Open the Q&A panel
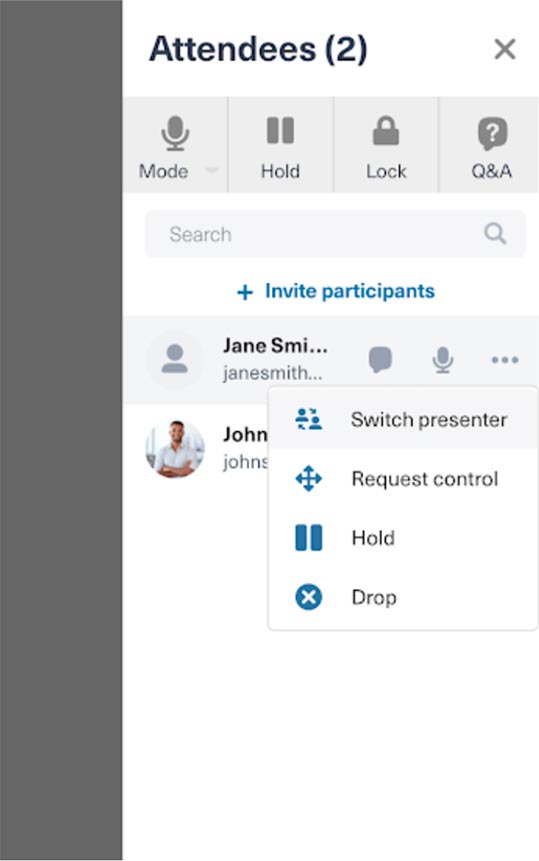This screenshot has height=861, width=539. pos(491,145)
